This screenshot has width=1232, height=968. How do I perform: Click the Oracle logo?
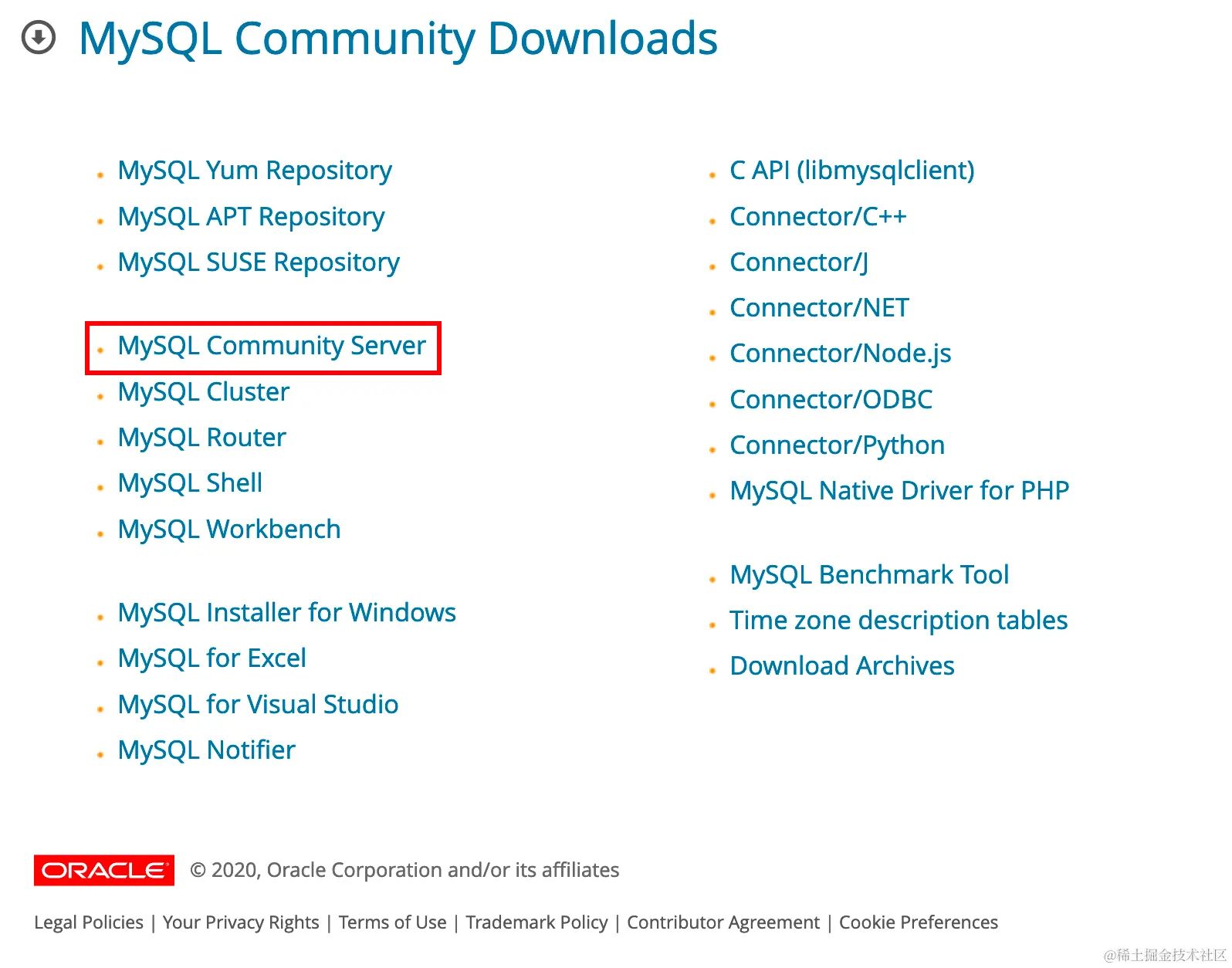(x=104, y=870)
